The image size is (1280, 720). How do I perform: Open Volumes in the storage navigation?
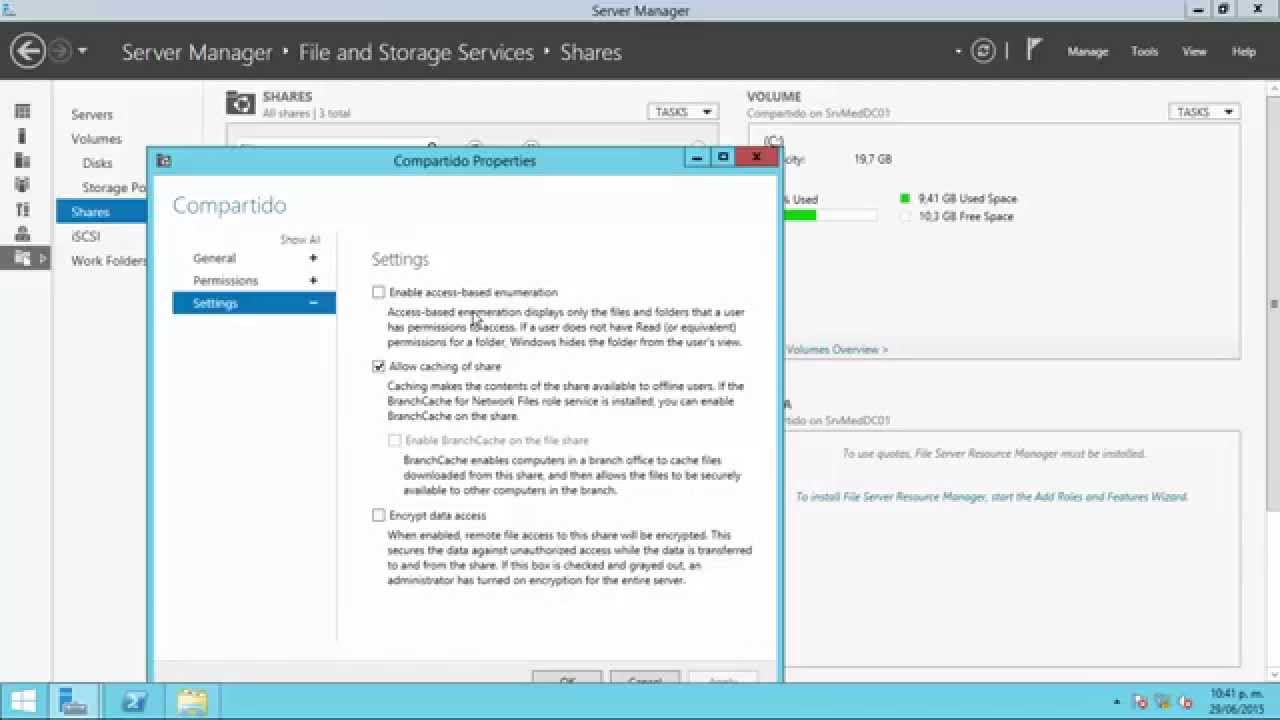coord(96,139)
